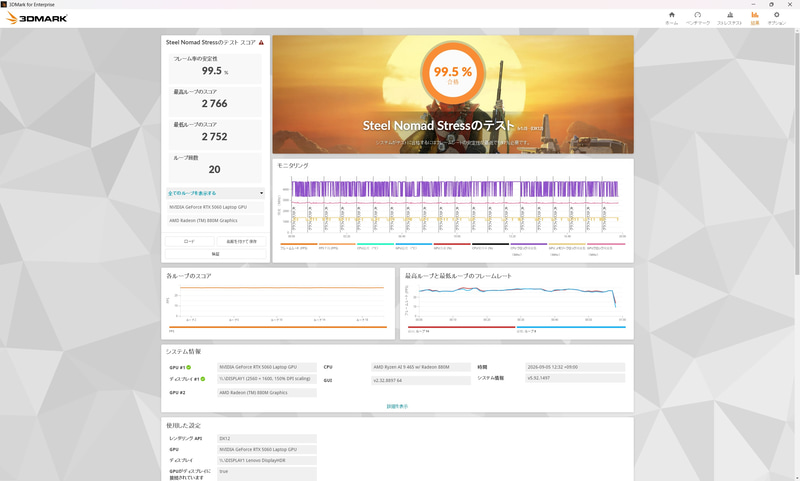
Task: Toggle the black CPU usage legend series
Action: coord(490,246)
